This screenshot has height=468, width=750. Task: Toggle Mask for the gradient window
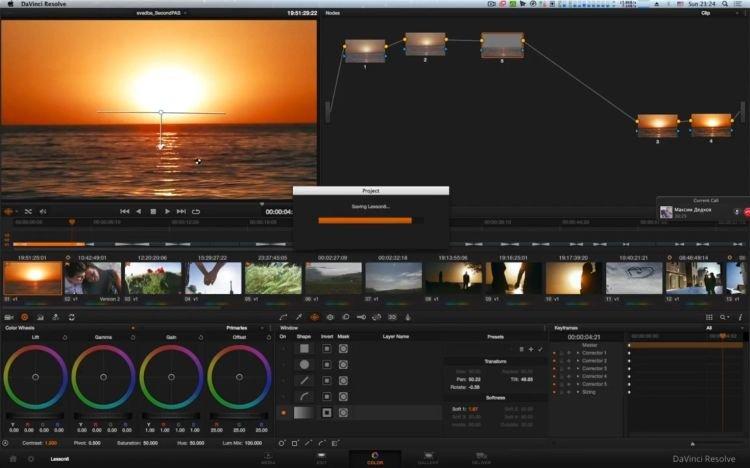[343, 412]
